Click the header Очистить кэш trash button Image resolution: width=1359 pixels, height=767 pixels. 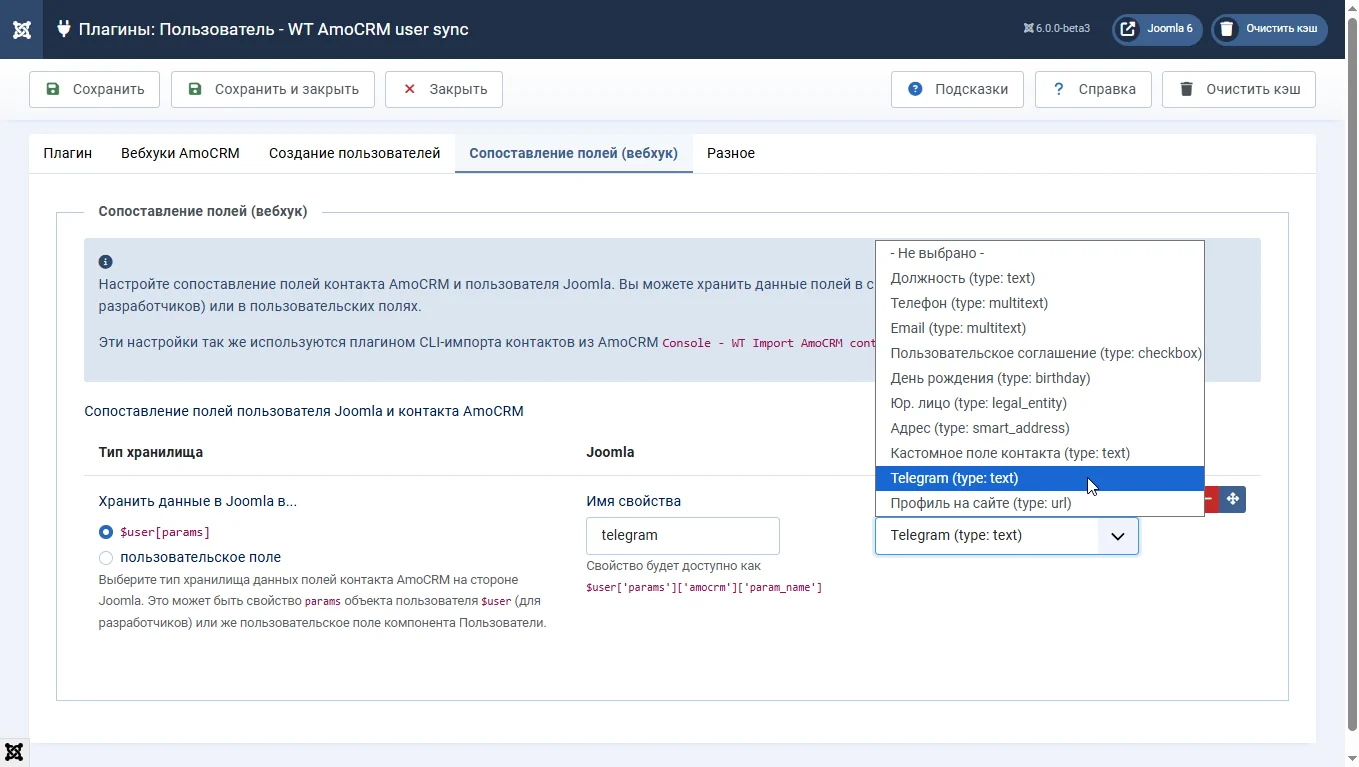click(x=1269, y=29)
